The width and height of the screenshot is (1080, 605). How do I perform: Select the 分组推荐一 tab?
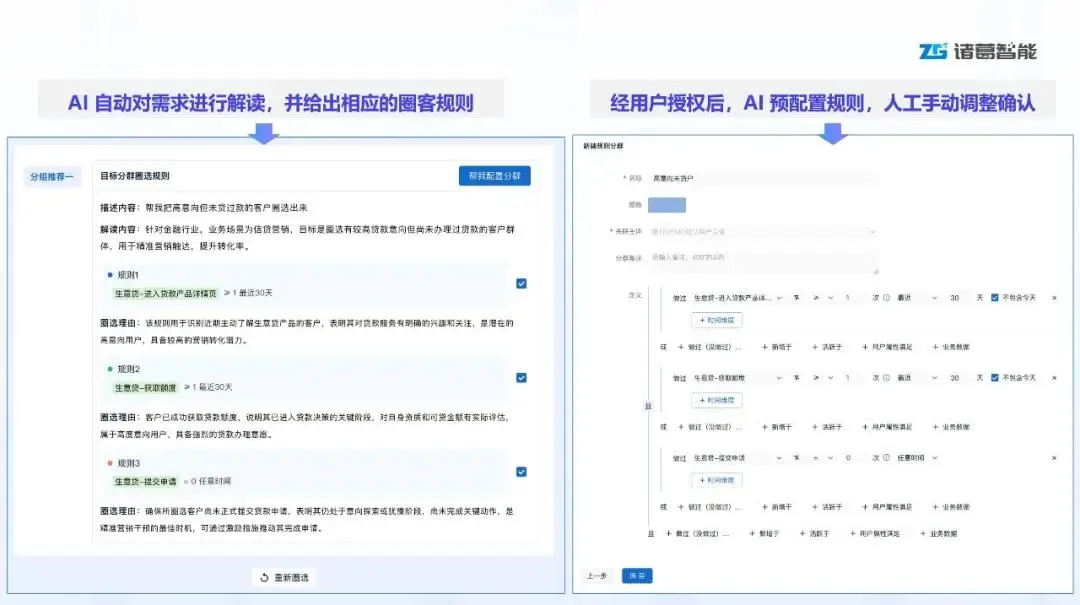click(x=52, y=177)
